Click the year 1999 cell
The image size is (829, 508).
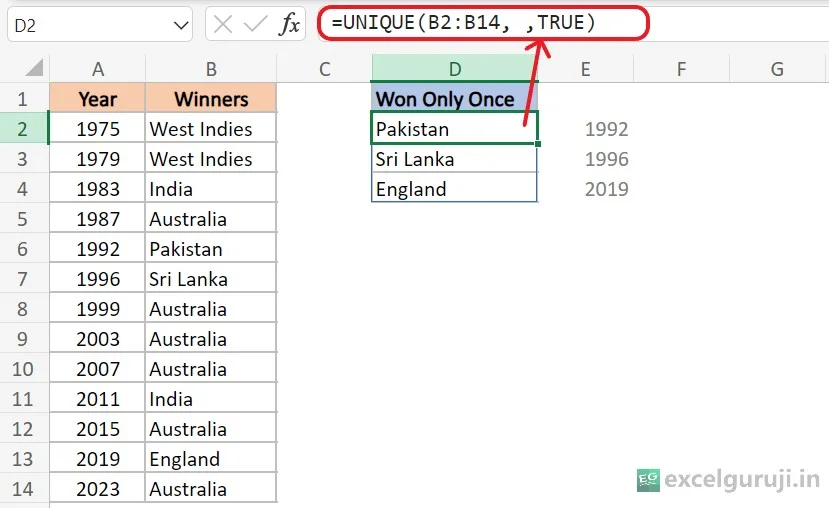tap(98, 309)
